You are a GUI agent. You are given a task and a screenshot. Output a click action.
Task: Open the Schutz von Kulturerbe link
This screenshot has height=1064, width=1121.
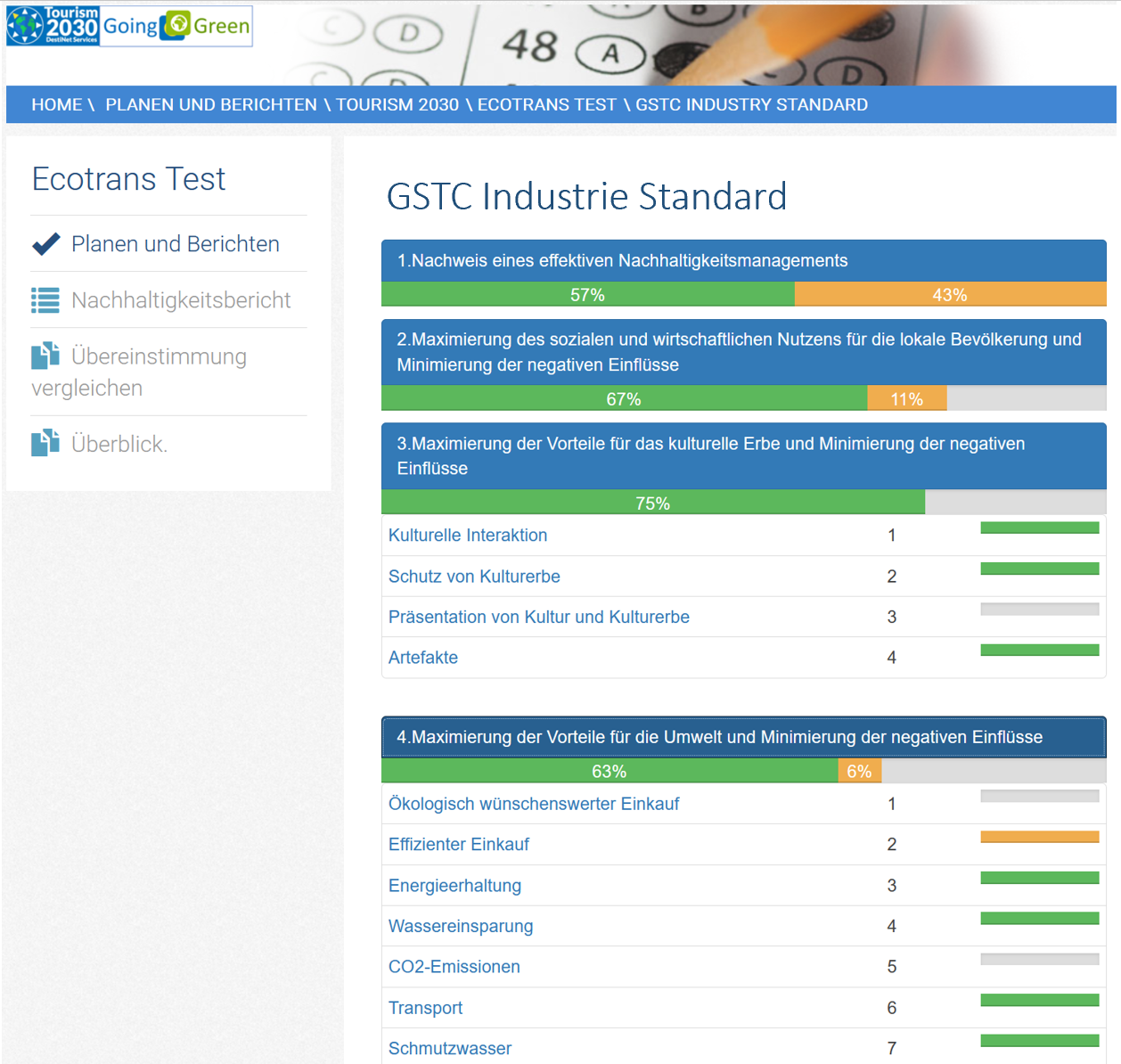pyautogui.click(x=474, y=577)
